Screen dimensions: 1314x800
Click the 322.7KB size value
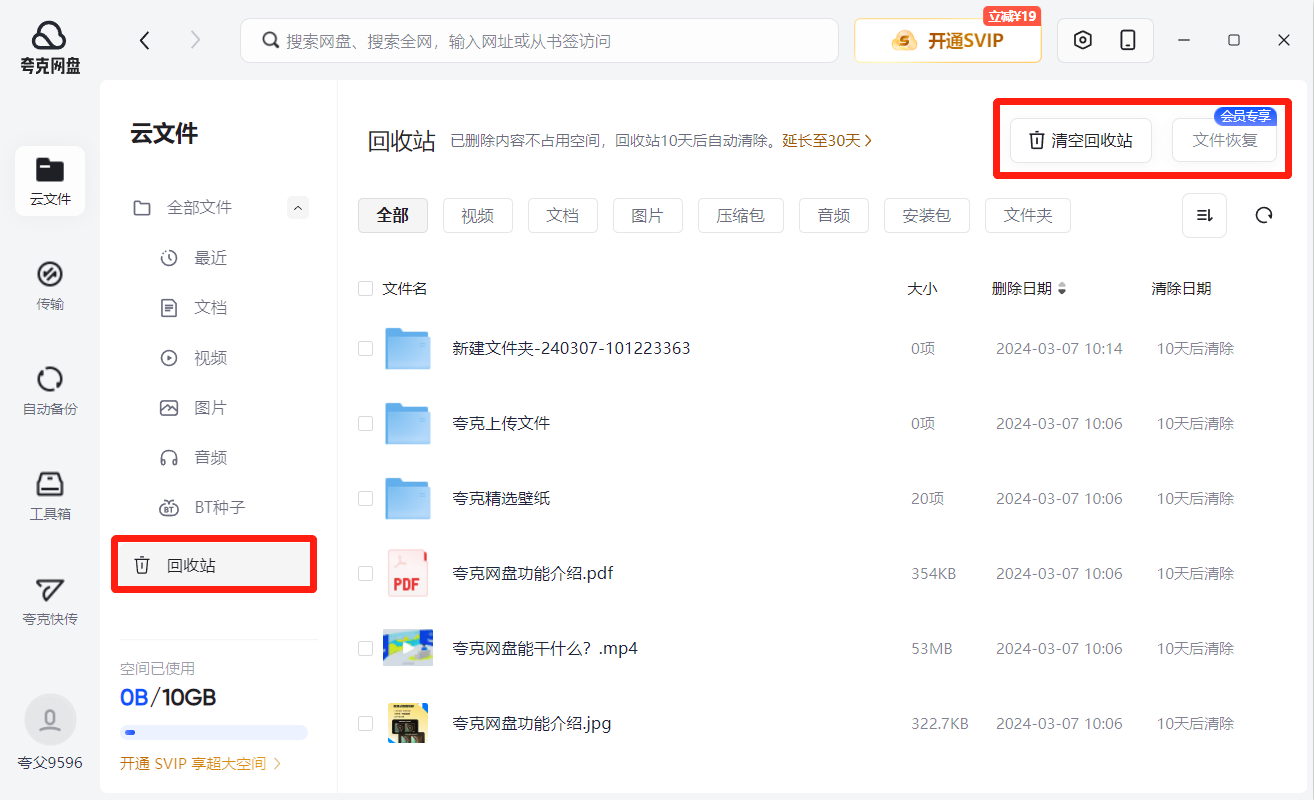pos(939,724)
